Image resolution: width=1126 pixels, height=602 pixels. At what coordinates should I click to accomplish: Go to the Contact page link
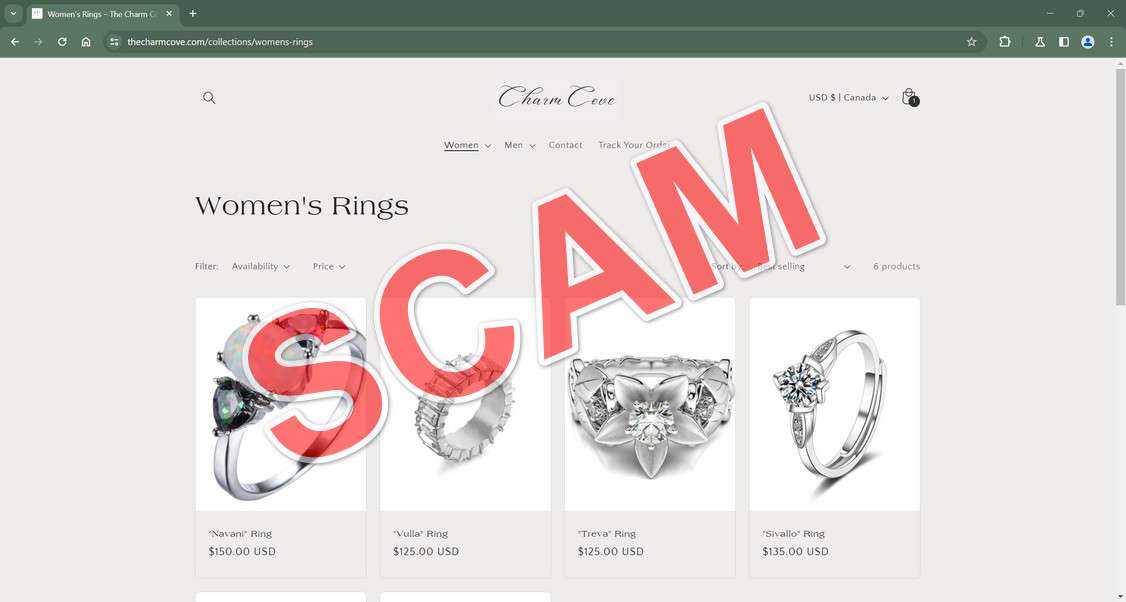565,145
